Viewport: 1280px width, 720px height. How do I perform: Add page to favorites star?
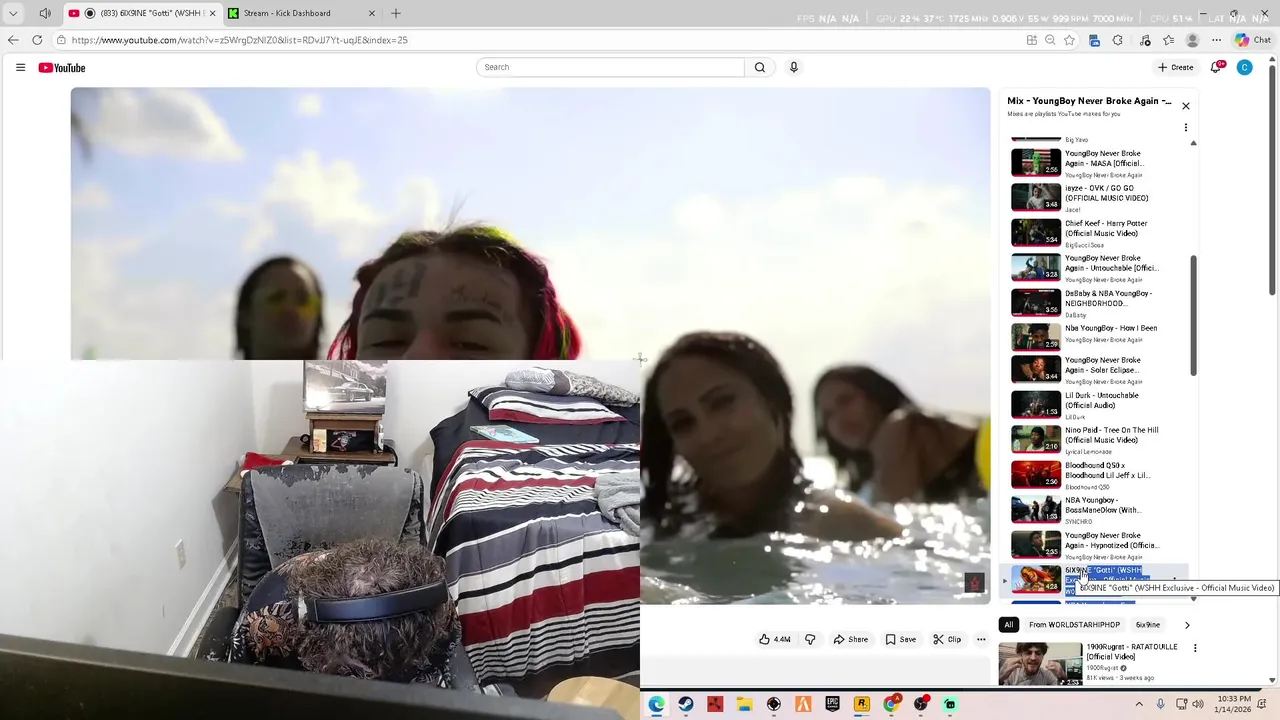(1069, 40)
